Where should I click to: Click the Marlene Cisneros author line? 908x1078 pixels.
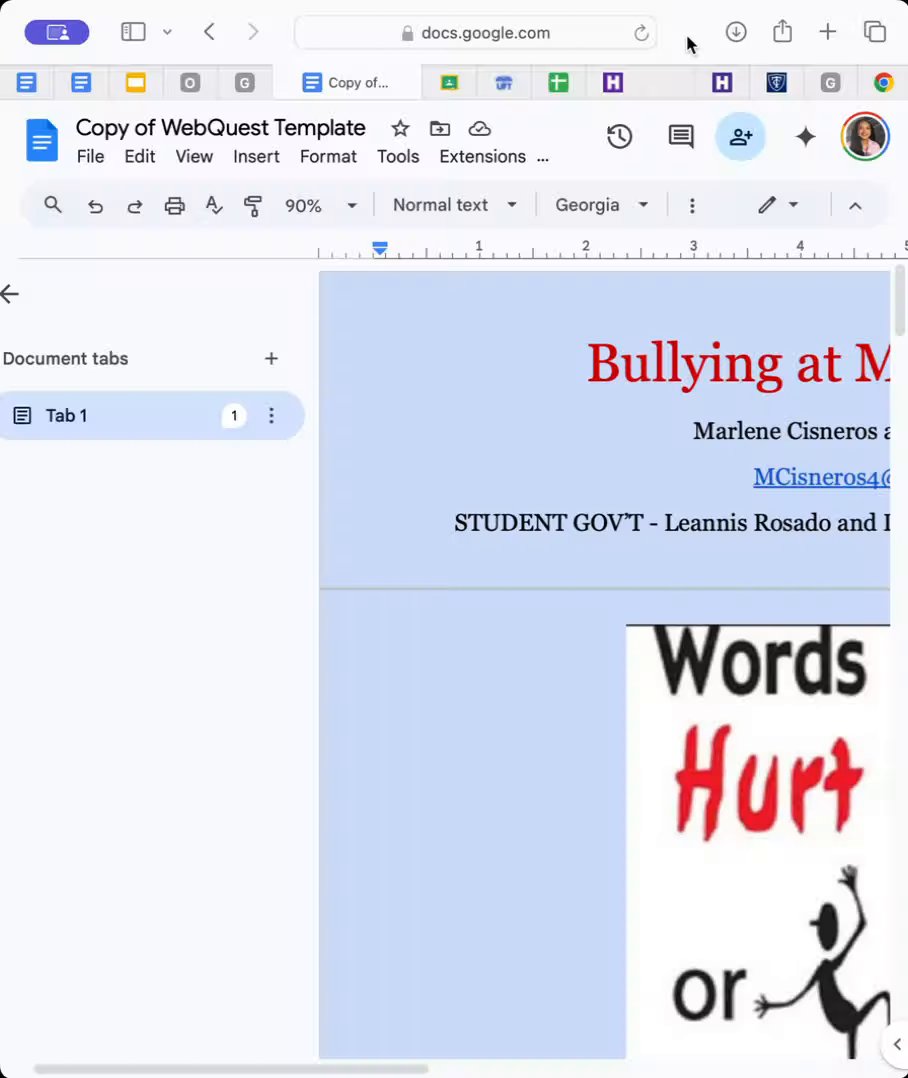(792, 431)
